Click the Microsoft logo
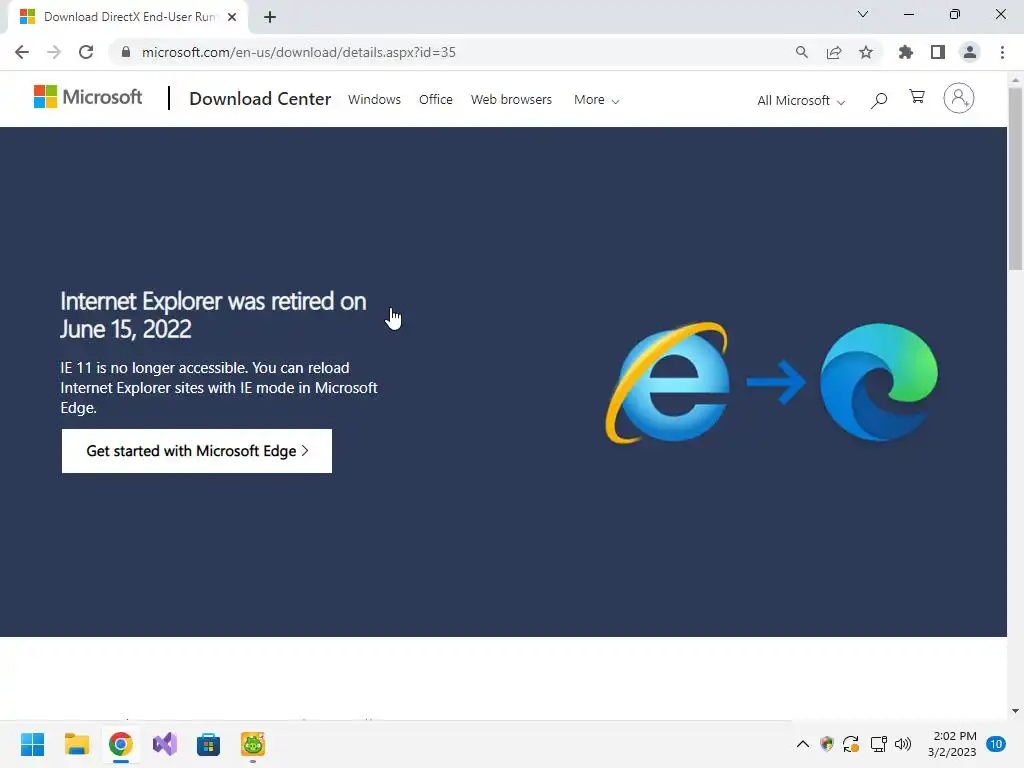 click(88, 97)
